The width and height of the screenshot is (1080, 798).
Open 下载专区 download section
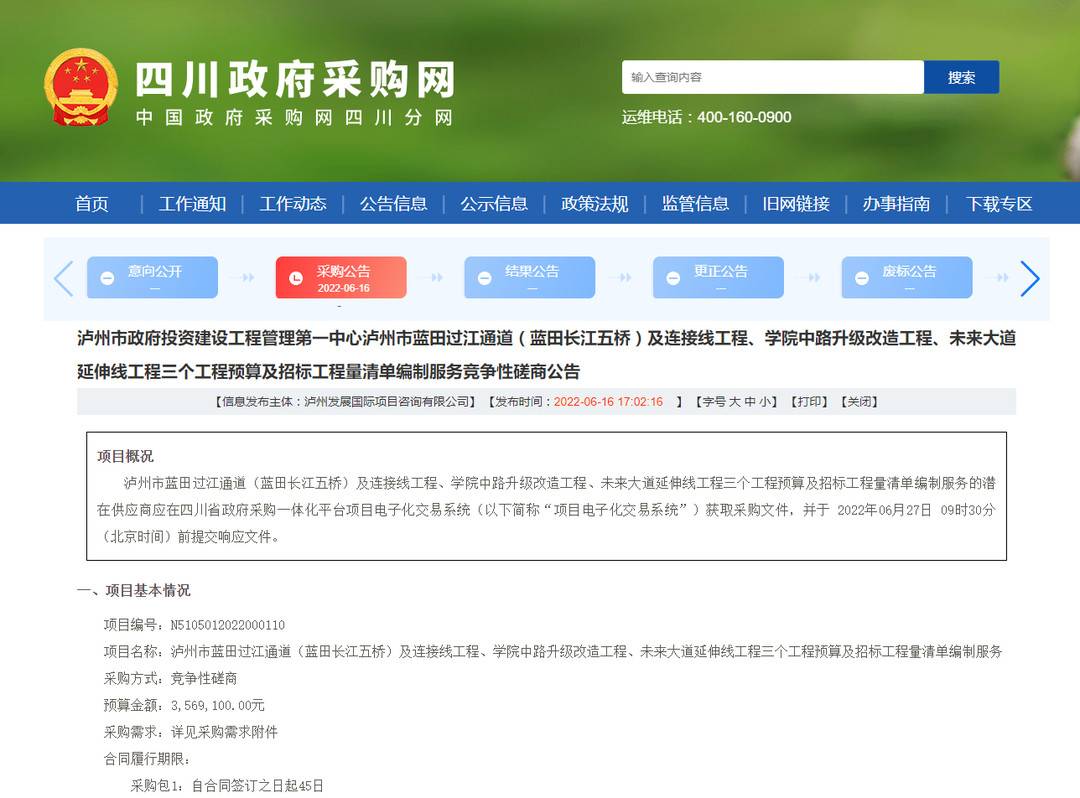(x=998, y=204)
